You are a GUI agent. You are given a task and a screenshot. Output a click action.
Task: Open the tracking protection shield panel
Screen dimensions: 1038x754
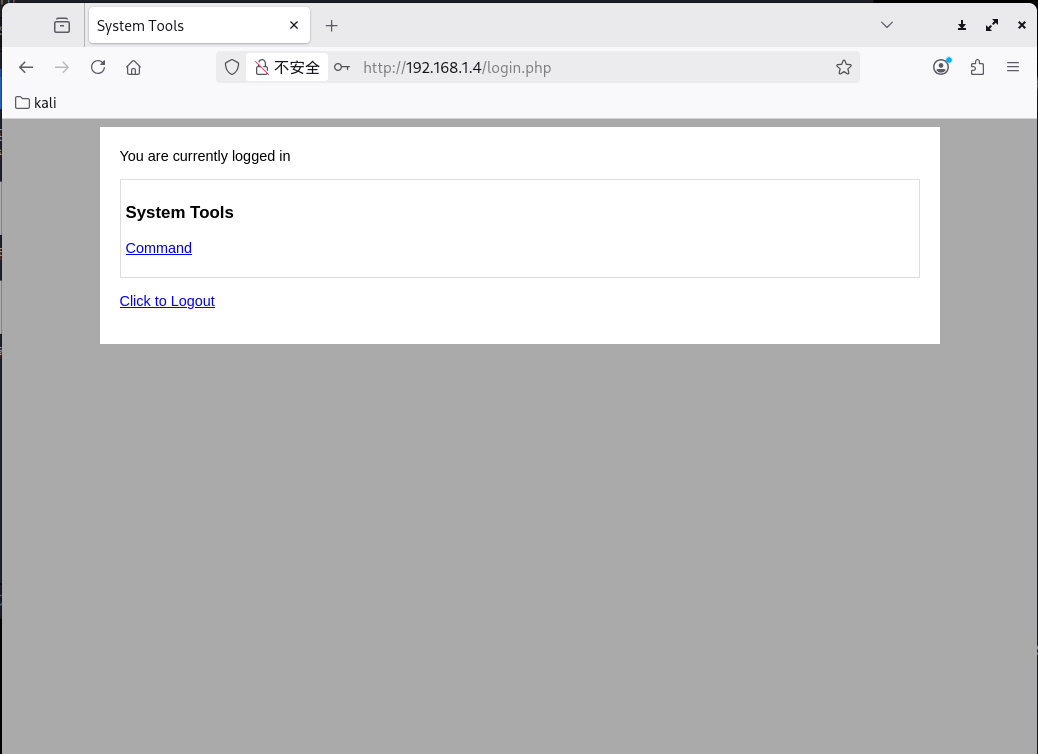point(232,67)
